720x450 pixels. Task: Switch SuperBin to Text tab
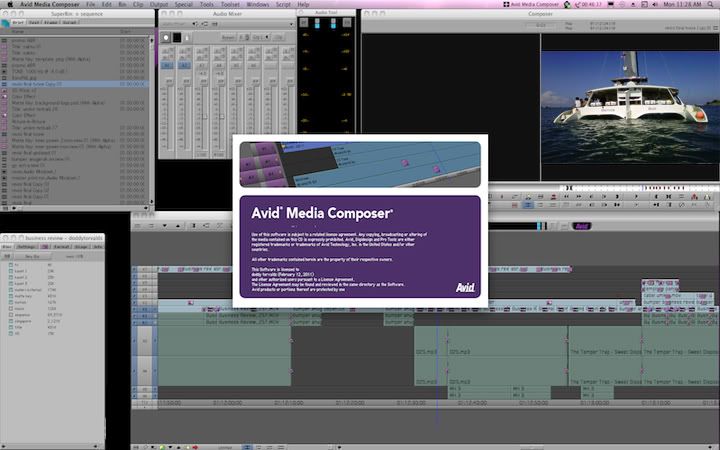(x=34, y=22)
